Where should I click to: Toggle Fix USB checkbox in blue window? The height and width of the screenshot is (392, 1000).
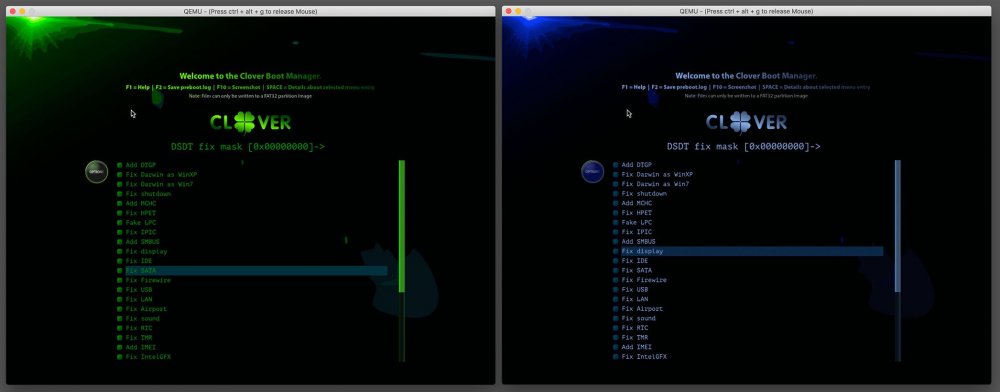[x=615, y=289]
